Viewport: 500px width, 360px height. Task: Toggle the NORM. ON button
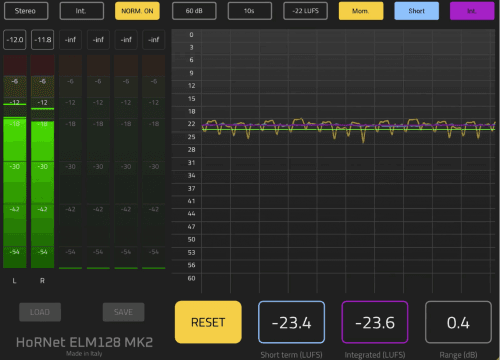click(137, 11)
